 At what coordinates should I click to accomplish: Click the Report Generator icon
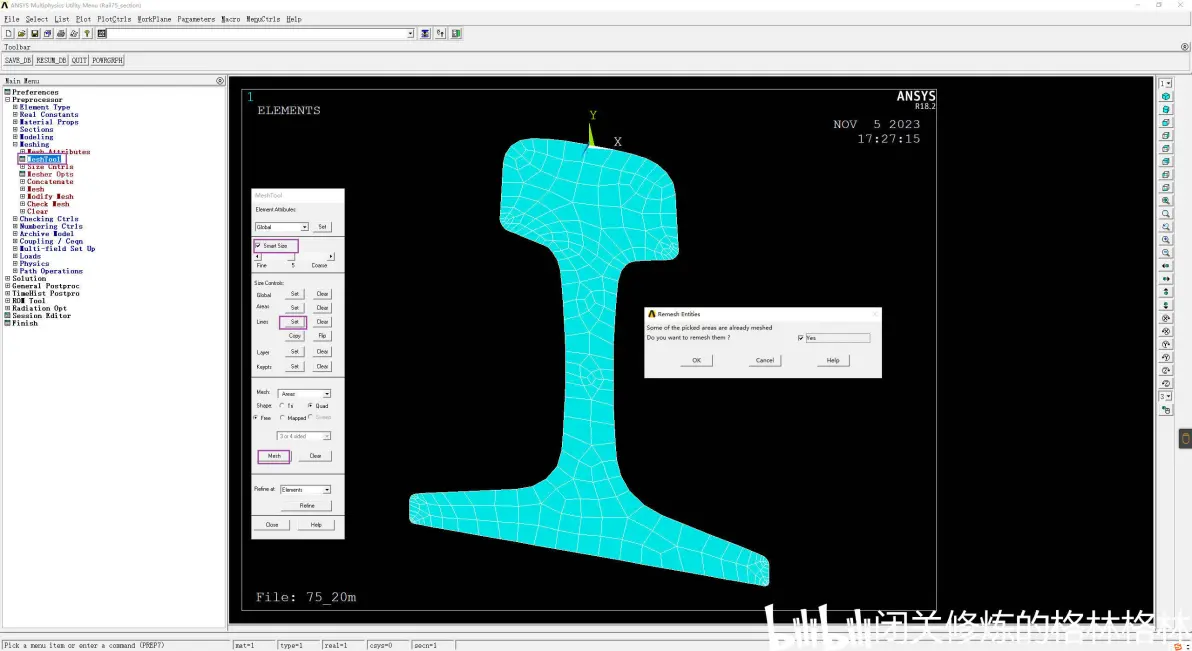tap(74, 33)
